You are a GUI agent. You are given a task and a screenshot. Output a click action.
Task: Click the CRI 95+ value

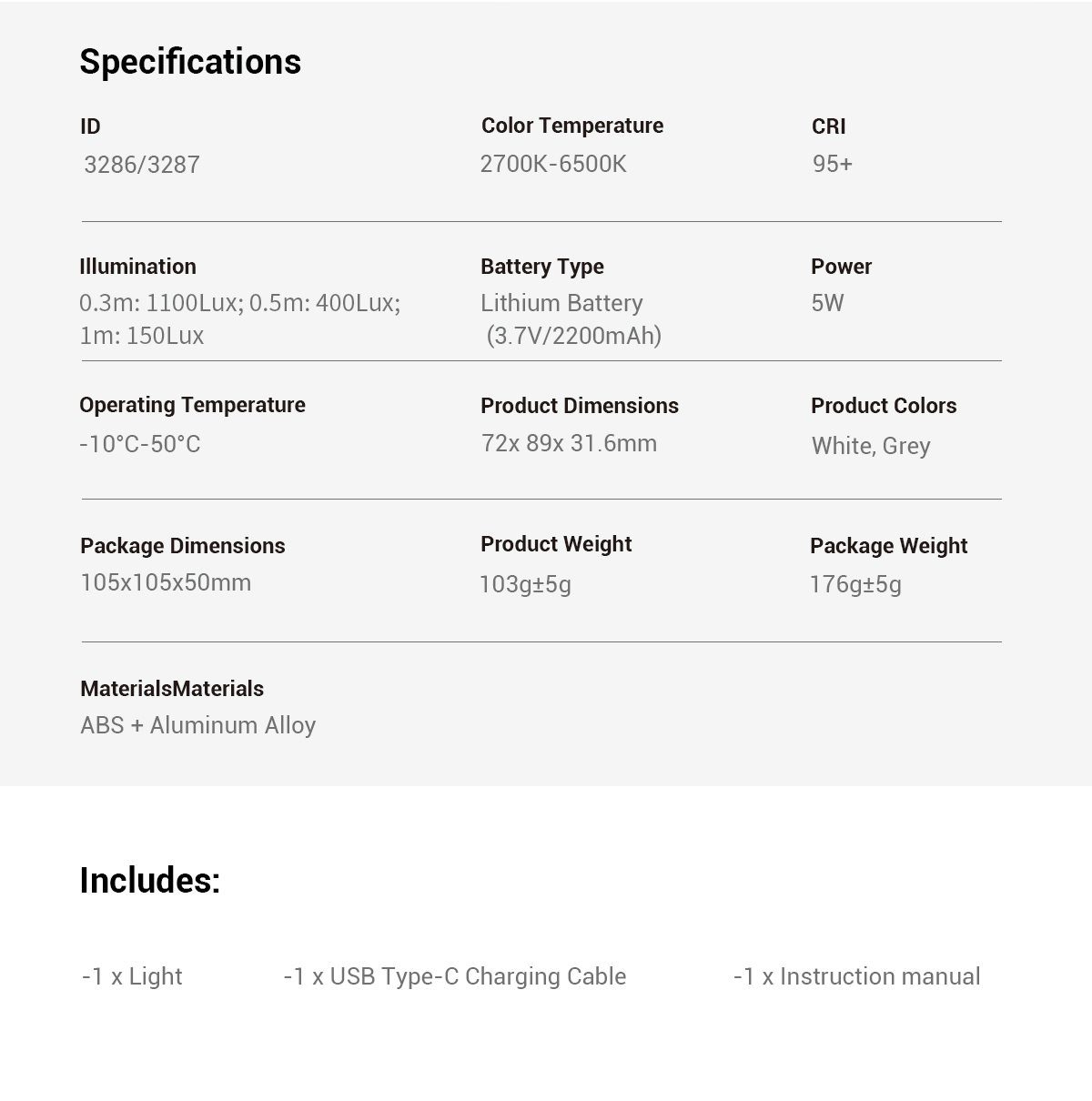[832, 164]
